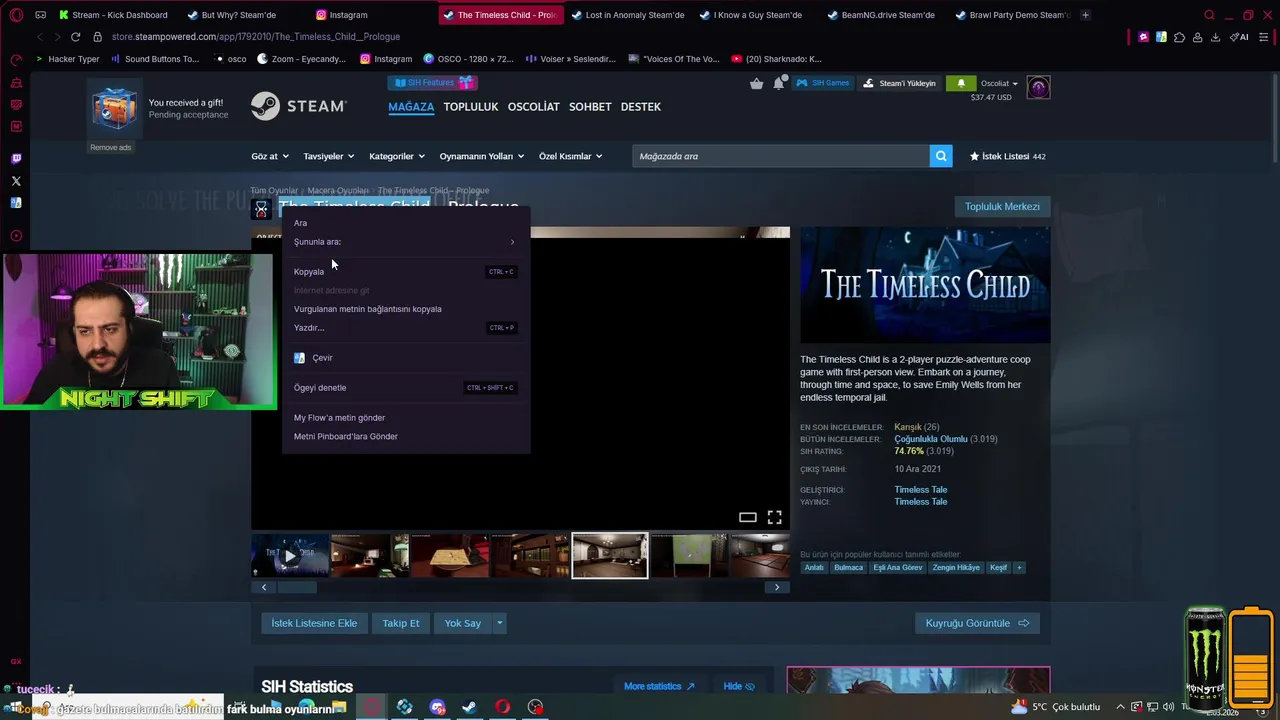Viewport: 1280px width, 720px height.
Task: Show hidden icons in the system tray
Action: tap(1120, 707)
